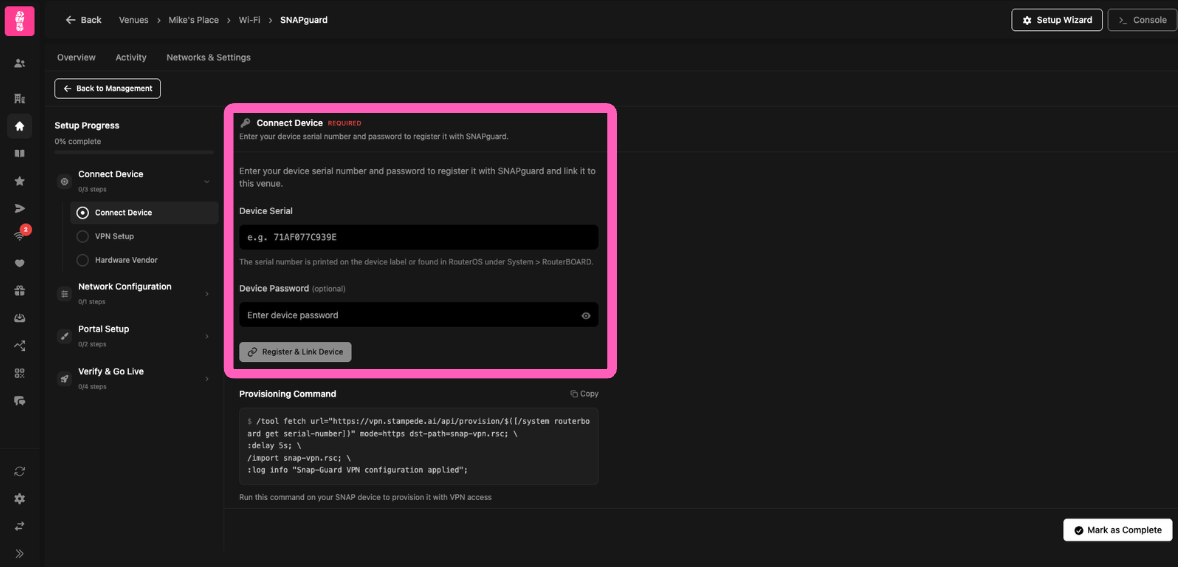Switch to the Networks & Settings tab
The width and height of the screenshot is (1178, 567).
[208, 58]
